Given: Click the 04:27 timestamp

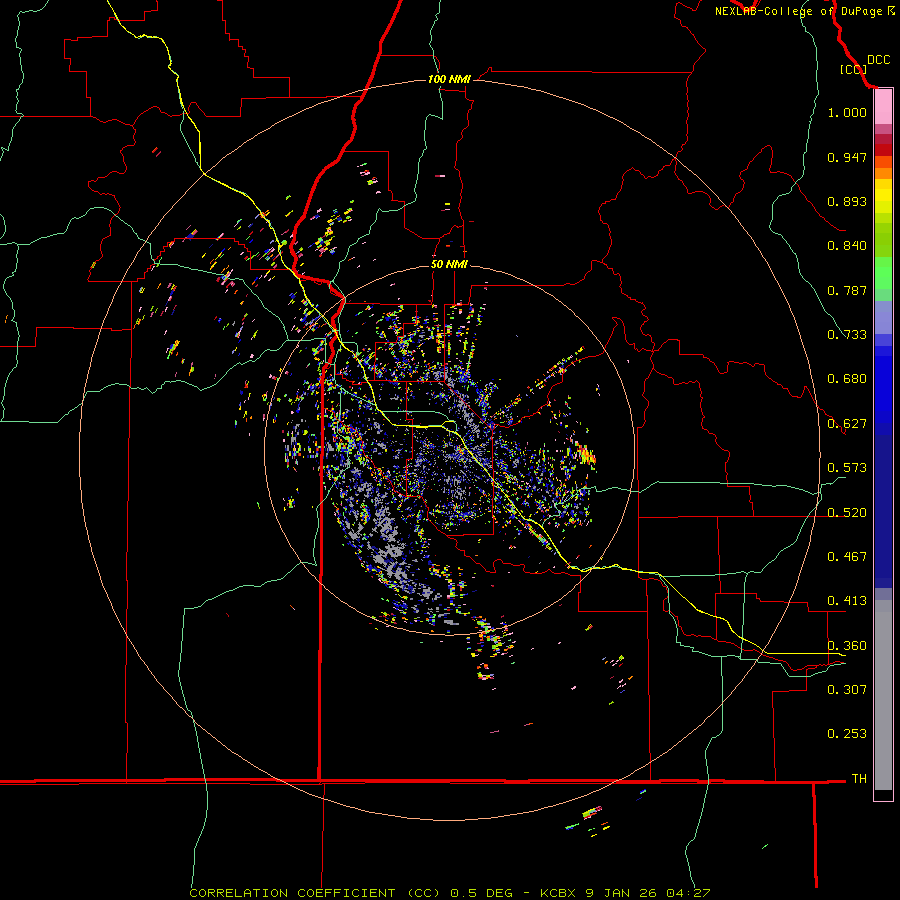Looking at the screenshot, I should click(688, 893).
